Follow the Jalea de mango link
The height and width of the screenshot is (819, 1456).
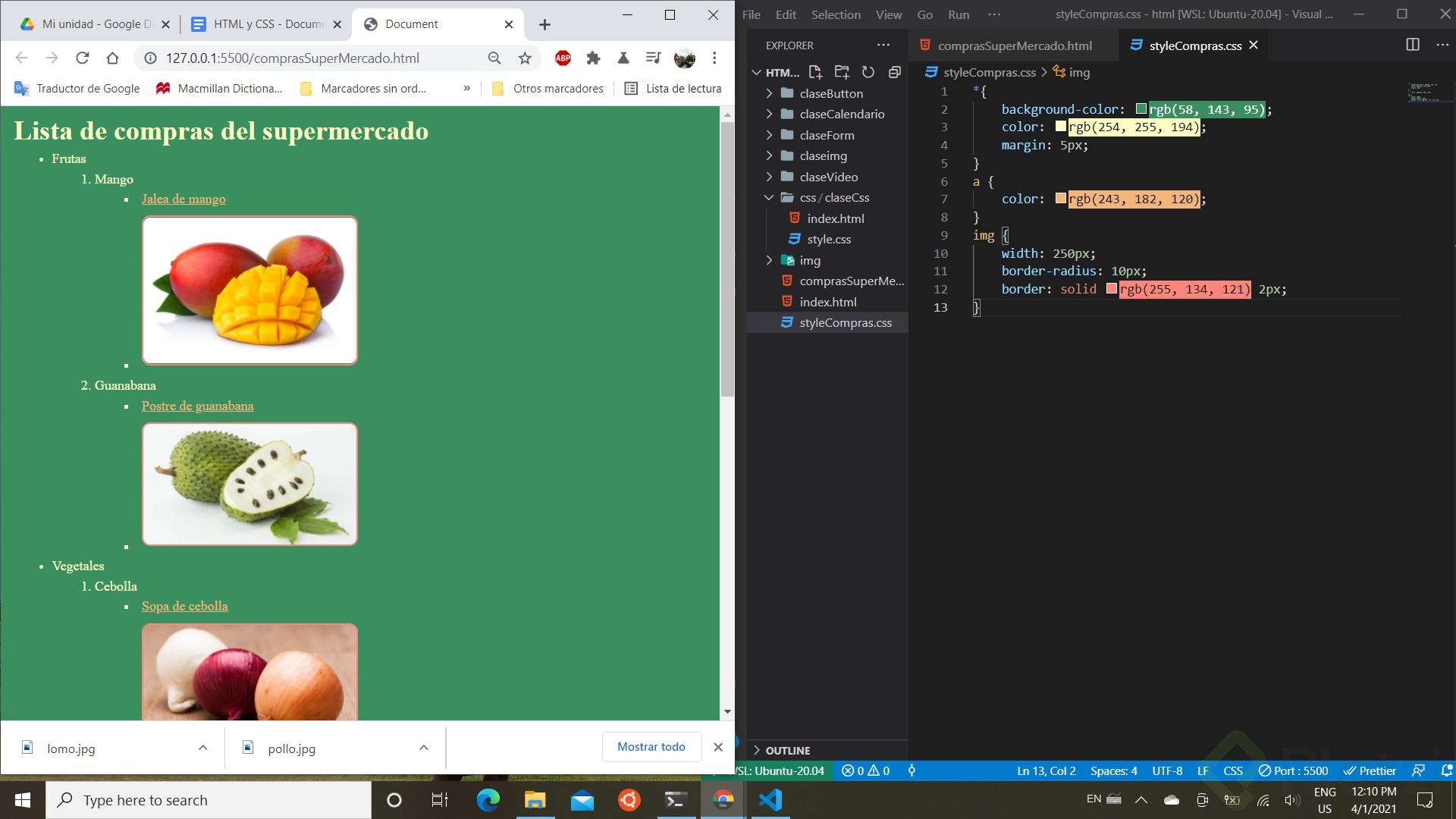[x=184, y=199]
